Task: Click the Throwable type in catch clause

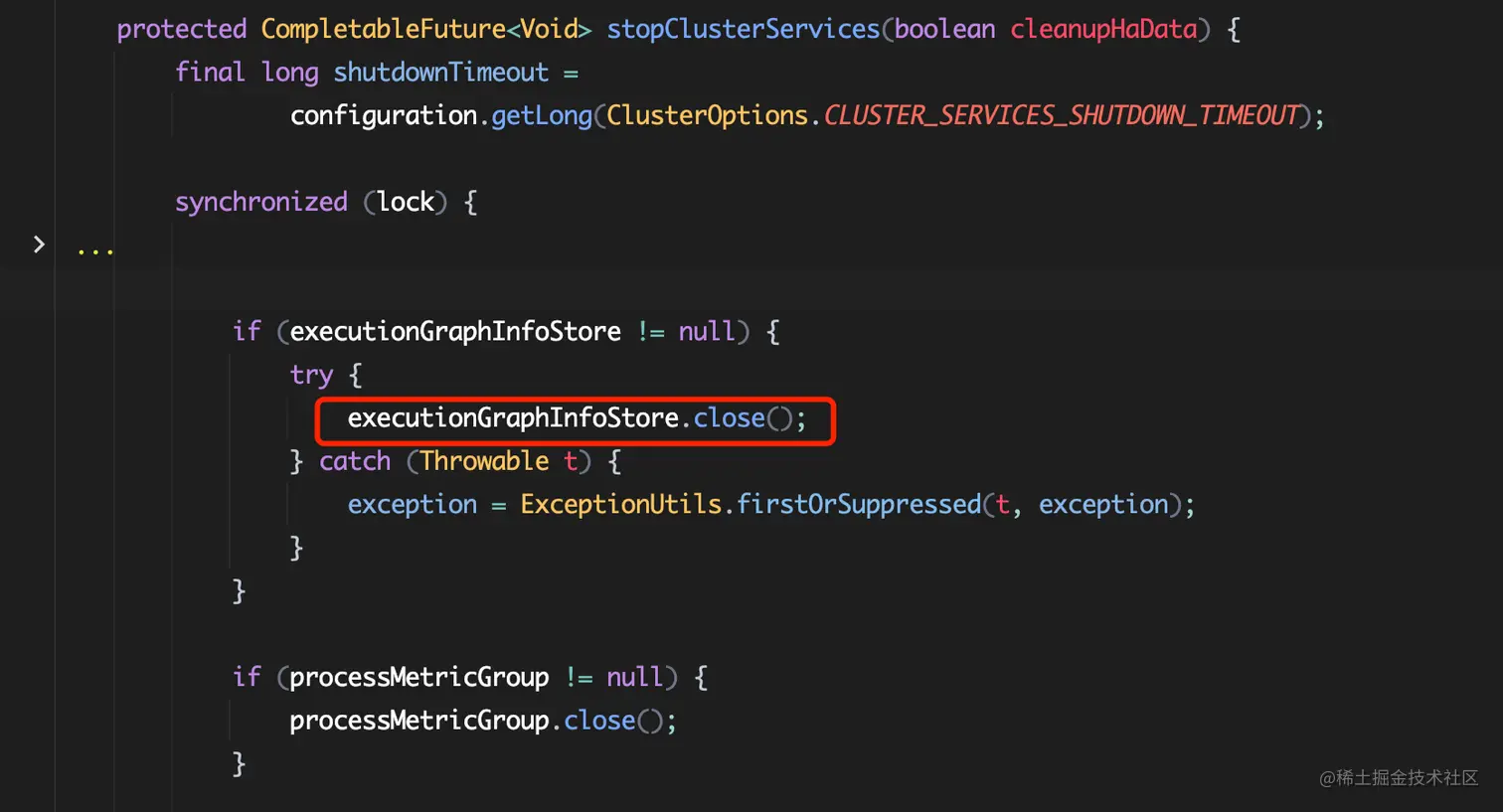Action: point(484,461)
